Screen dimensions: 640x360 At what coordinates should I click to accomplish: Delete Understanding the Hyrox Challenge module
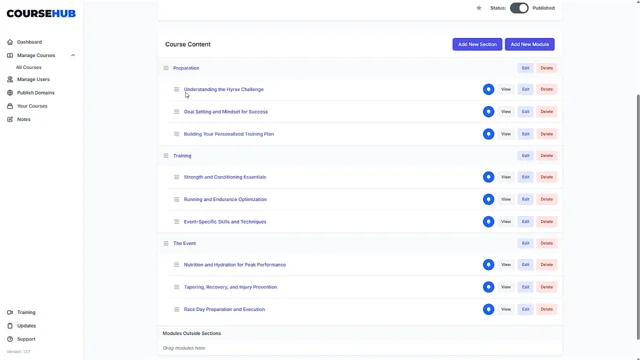coord(547,89)
